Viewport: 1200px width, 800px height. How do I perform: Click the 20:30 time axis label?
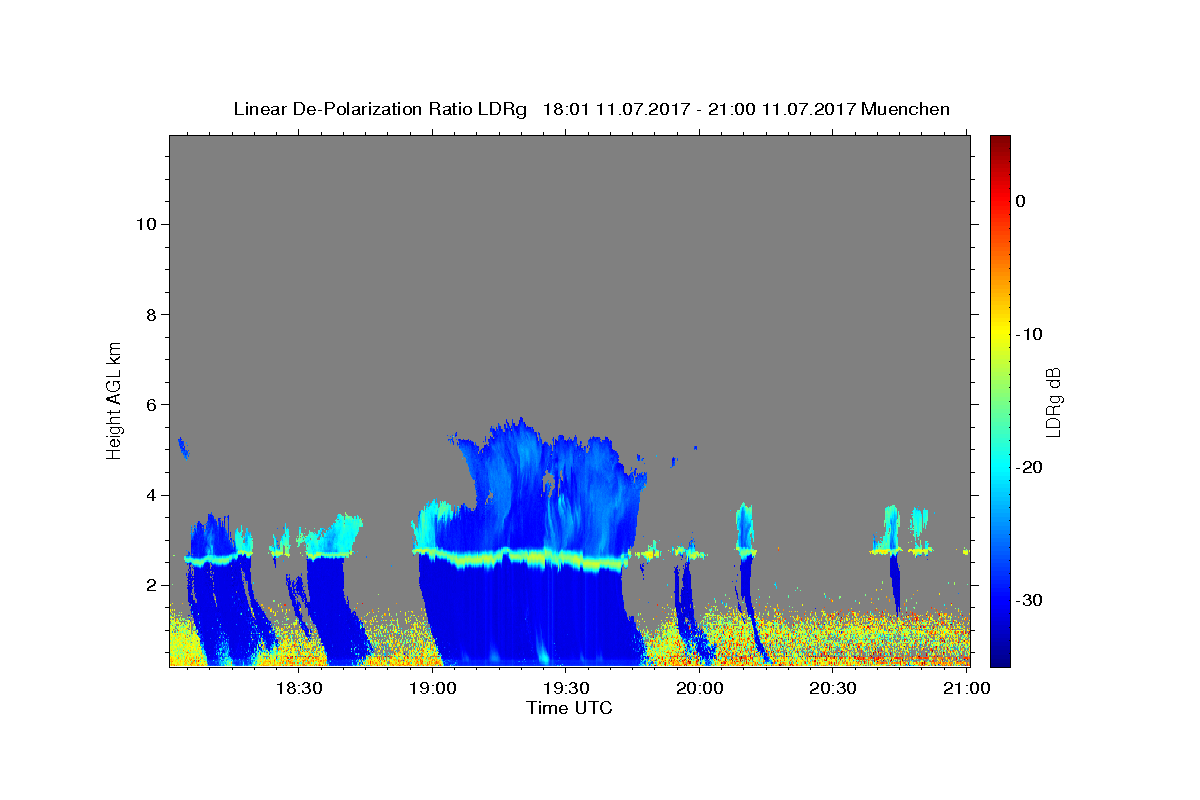point(833,688)
